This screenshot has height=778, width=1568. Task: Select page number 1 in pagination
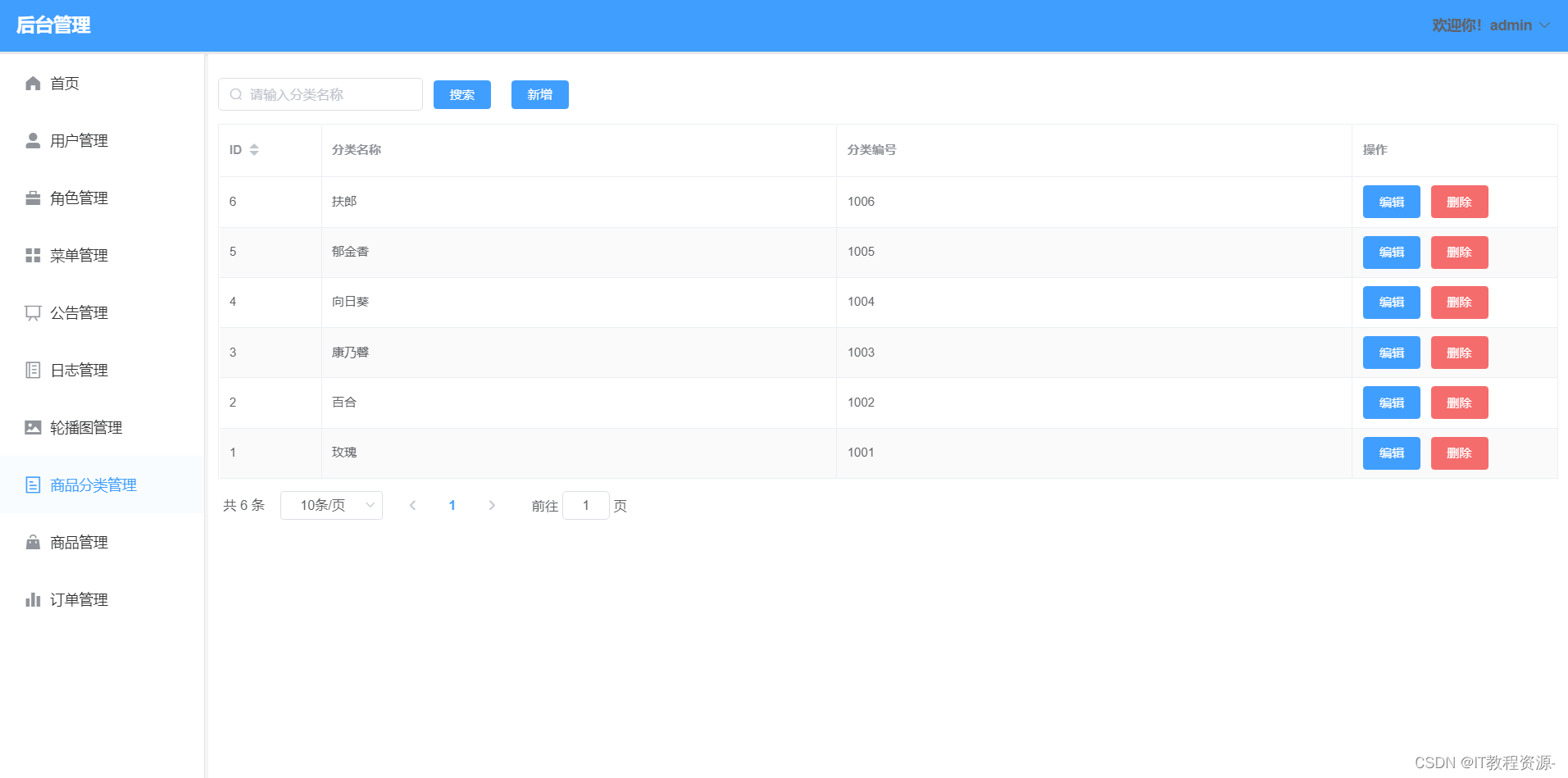click(x=452, y=505)
